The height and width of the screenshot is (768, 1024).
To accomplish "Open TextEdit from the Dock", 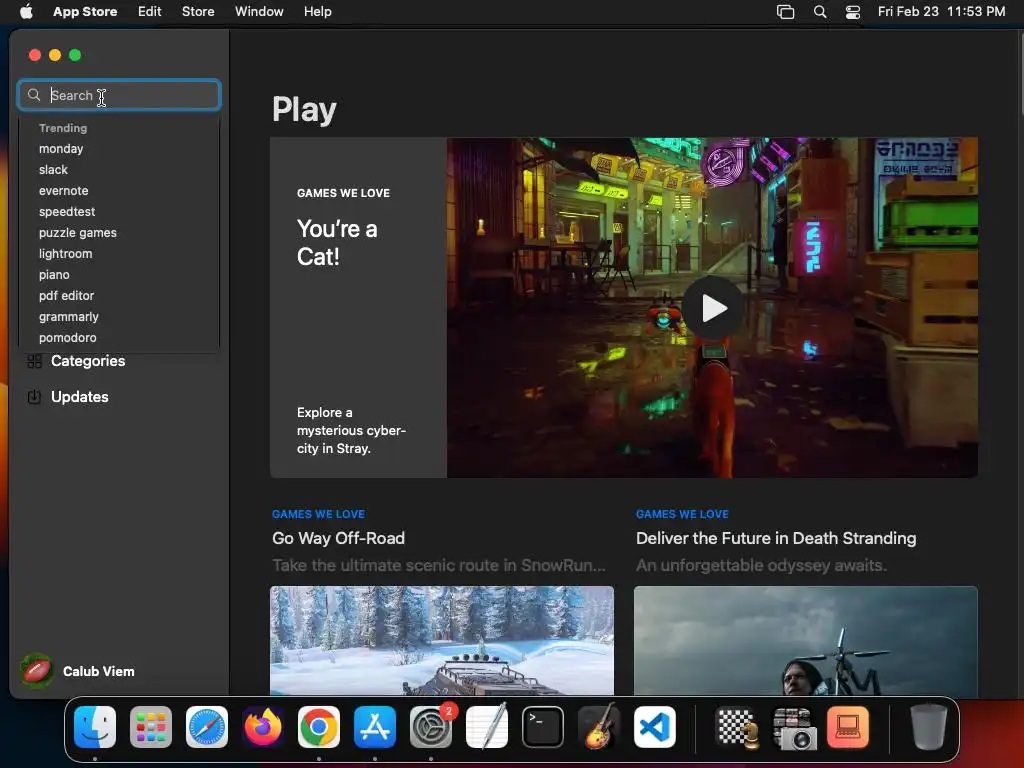I will click(x=487, y=727).
